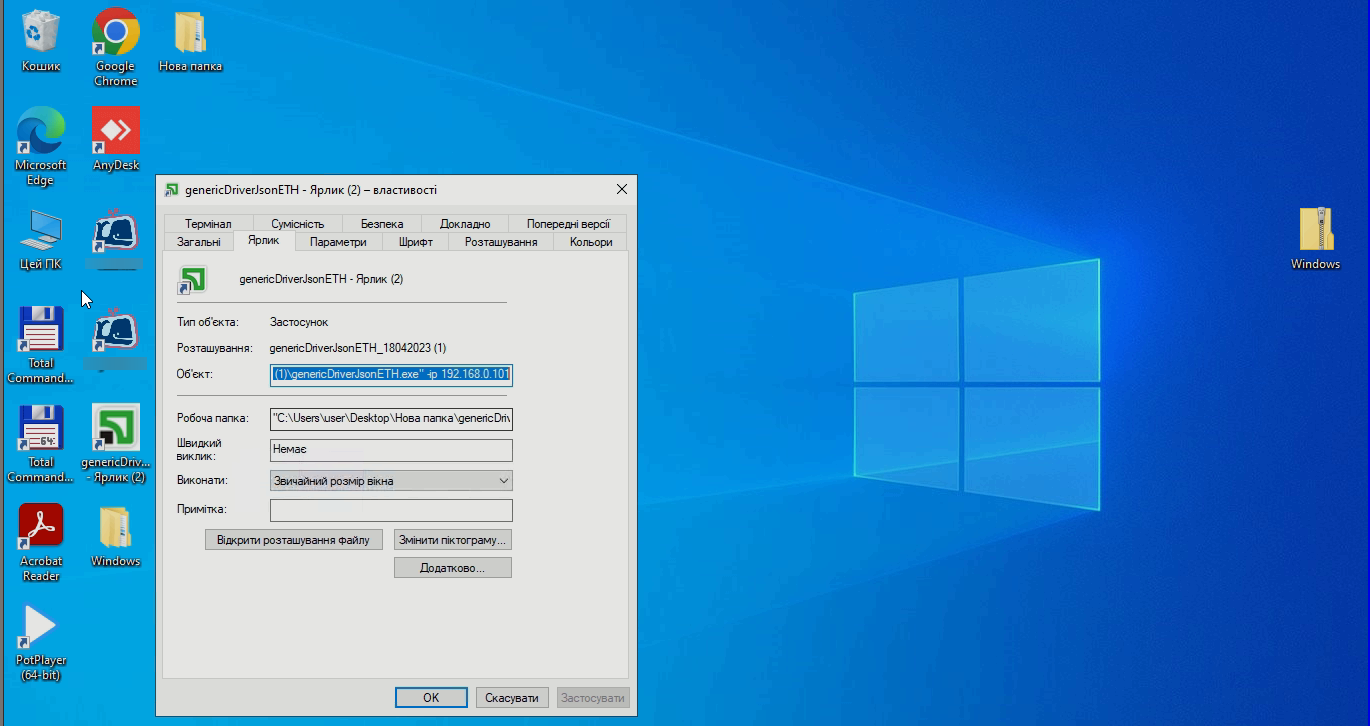Select the Нова папка folder icon
1370x726 pixels.
(190, 34)
